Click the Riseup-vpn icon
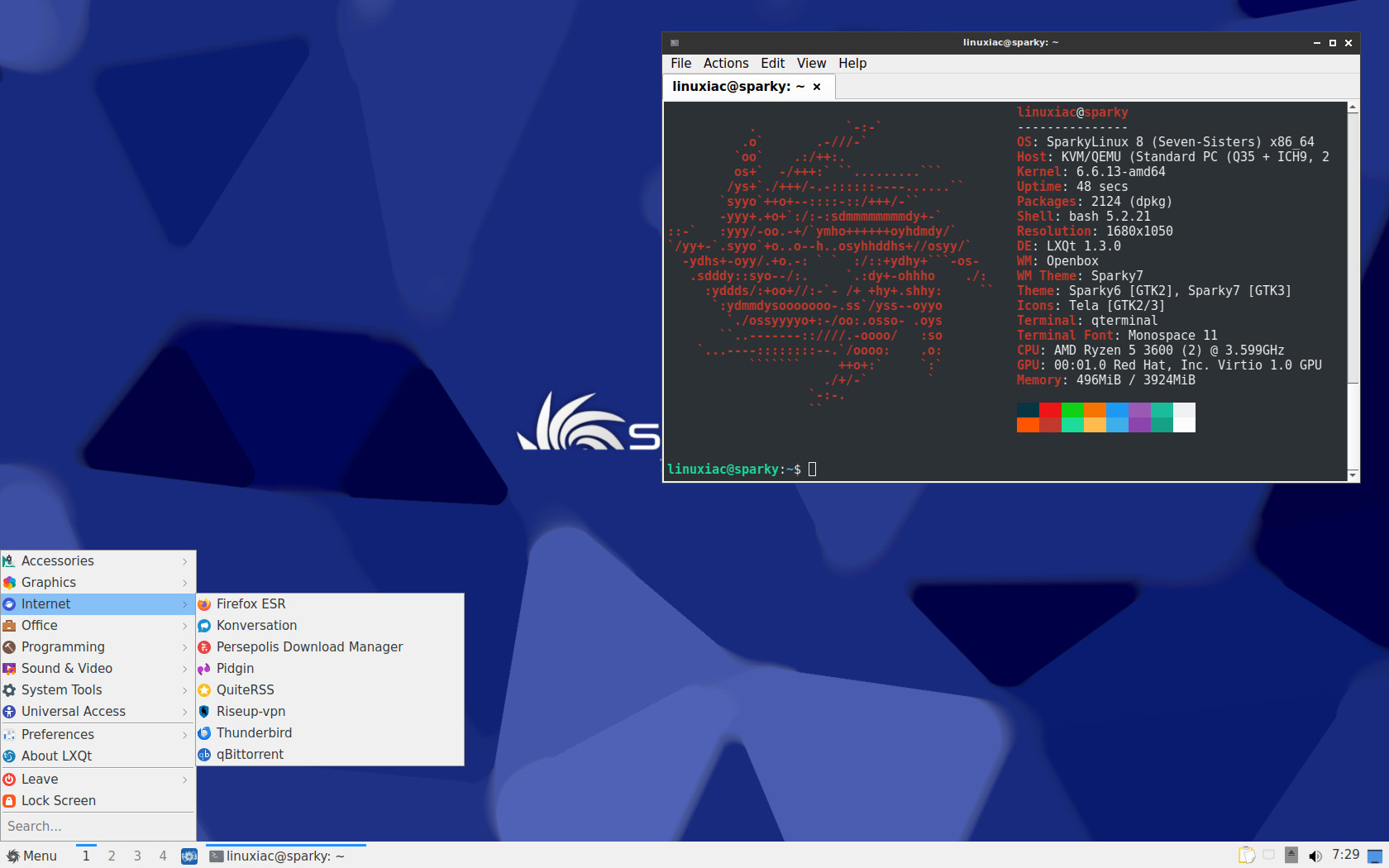1389x868 pixels. [204, 712]
